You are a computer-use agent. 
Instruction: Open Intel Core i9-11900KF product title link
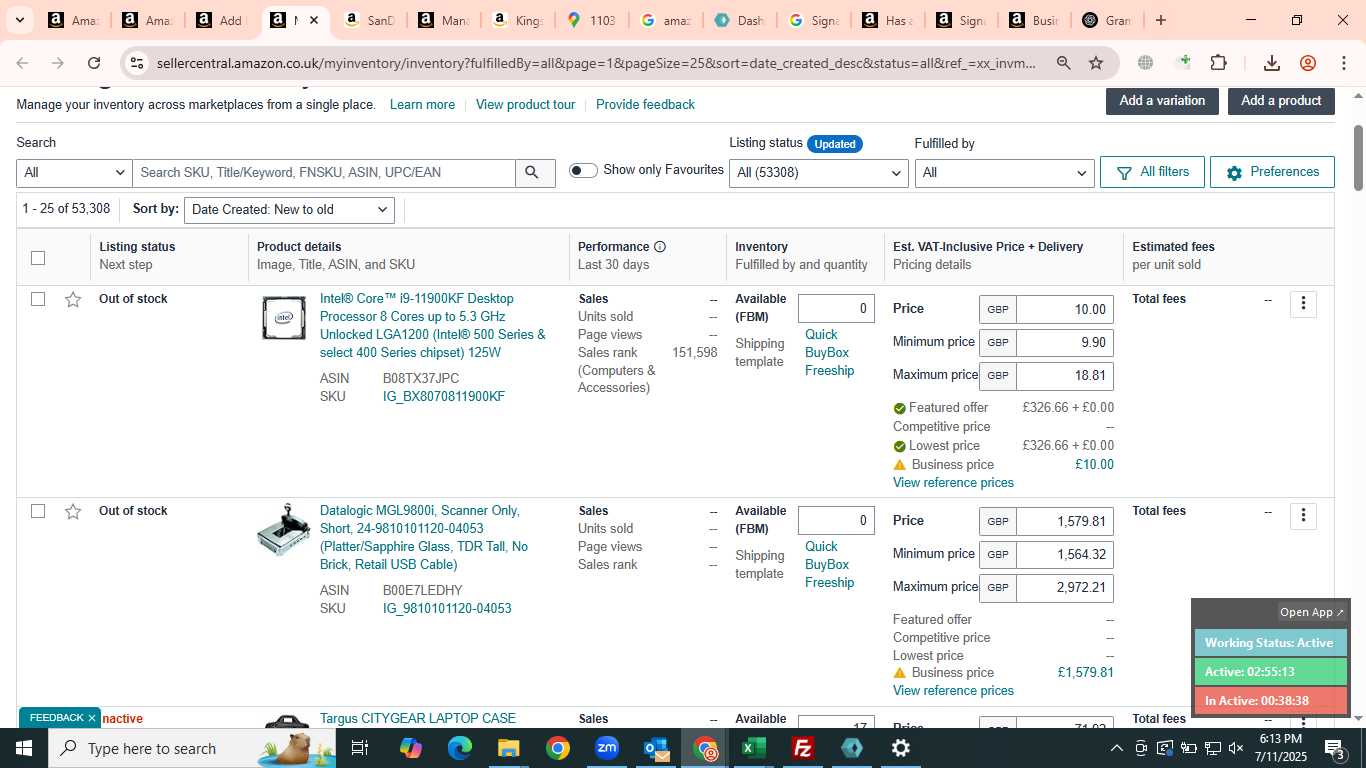(x=433, y=326)
